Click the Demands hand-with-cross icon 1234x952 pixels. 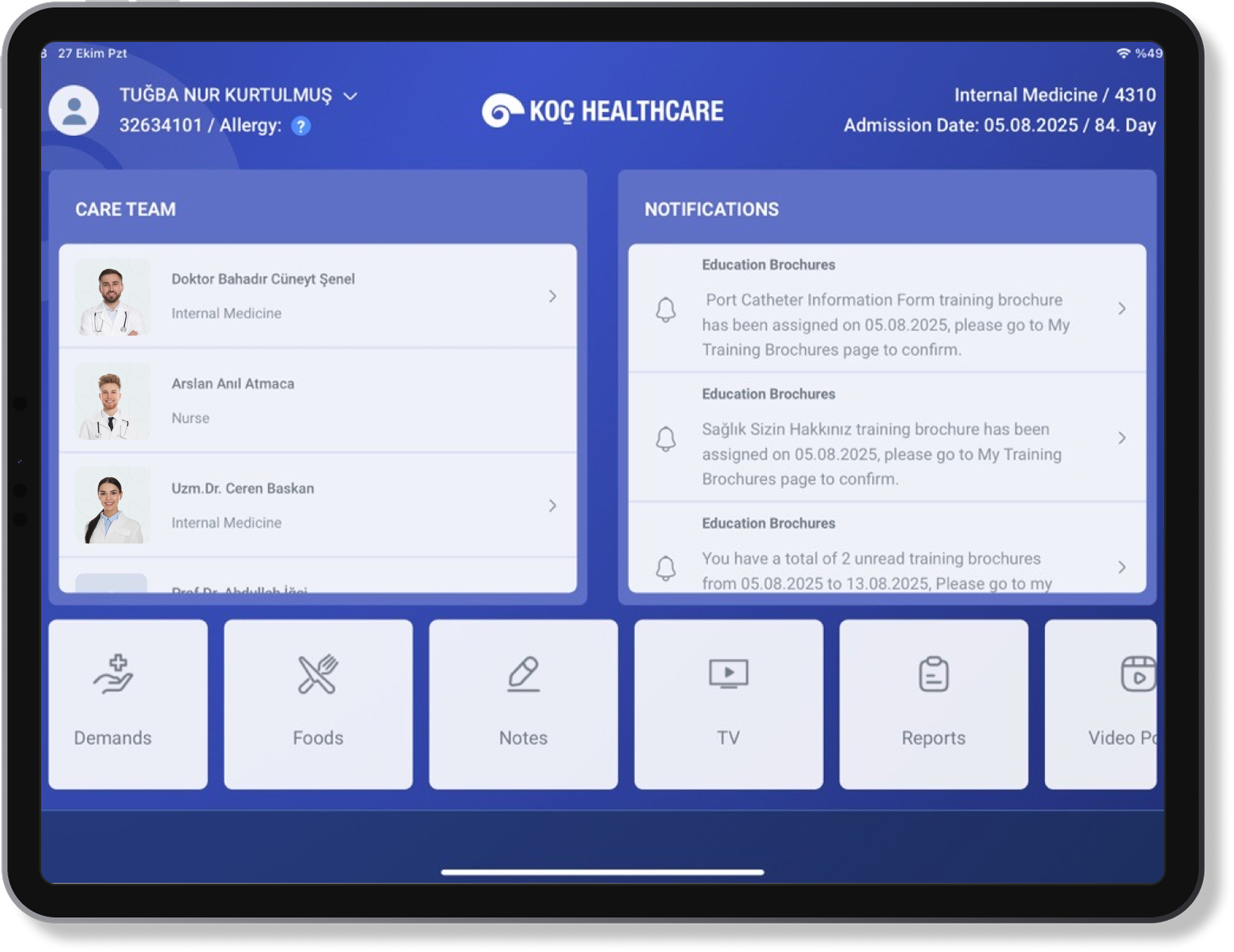pyautogui.click(x=114, y=673)
